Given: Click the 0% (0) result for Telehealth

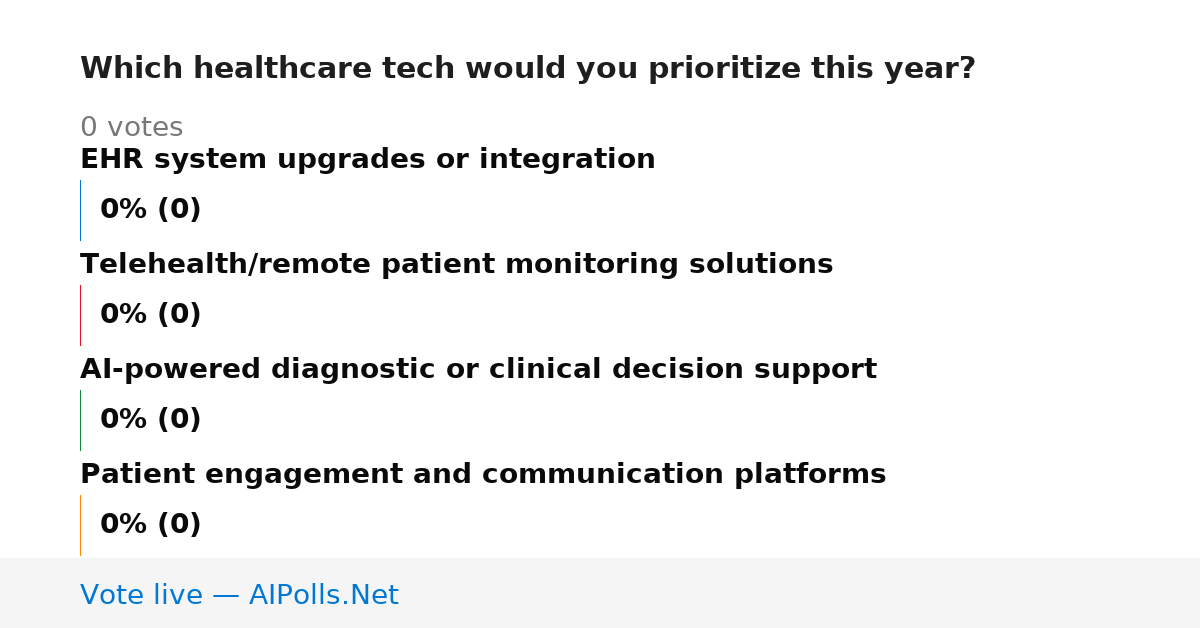Looking at the screenshot, I should pyautogui.click(x=150, y=315).
